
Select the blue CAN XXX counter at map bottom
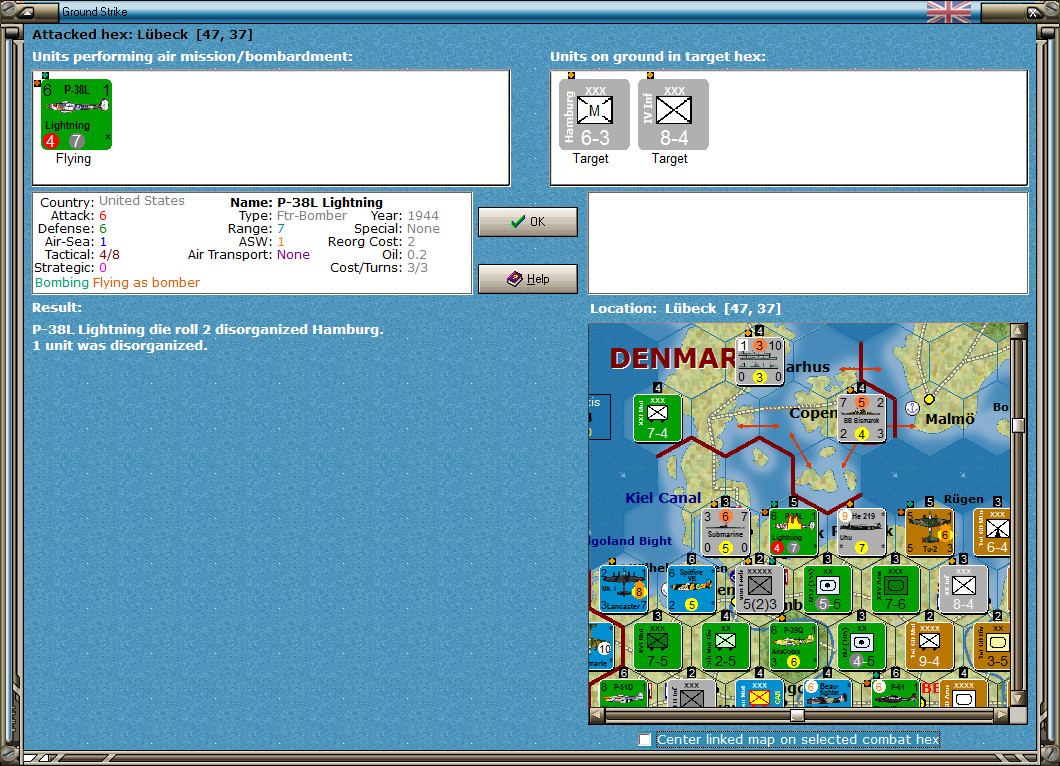coord(760,693)
